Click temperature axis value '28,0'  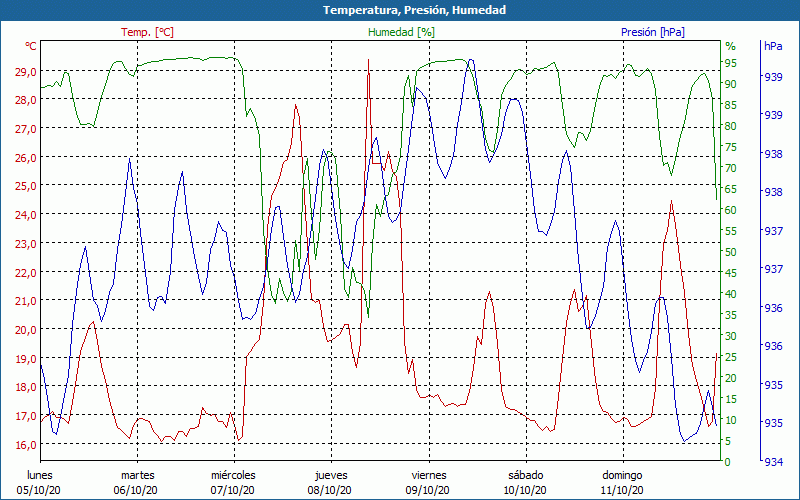tap(26, 100)
